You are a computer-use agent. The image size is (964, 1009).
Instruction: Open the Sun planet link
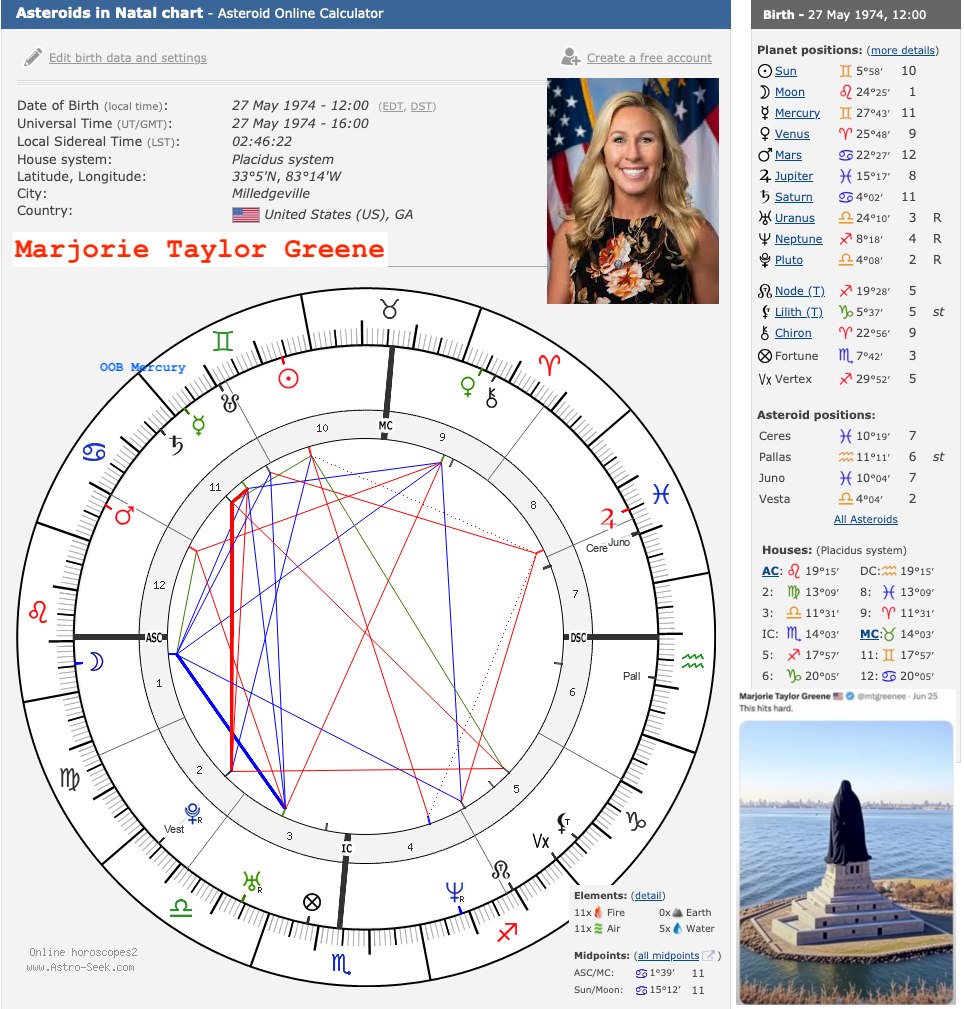786,71
